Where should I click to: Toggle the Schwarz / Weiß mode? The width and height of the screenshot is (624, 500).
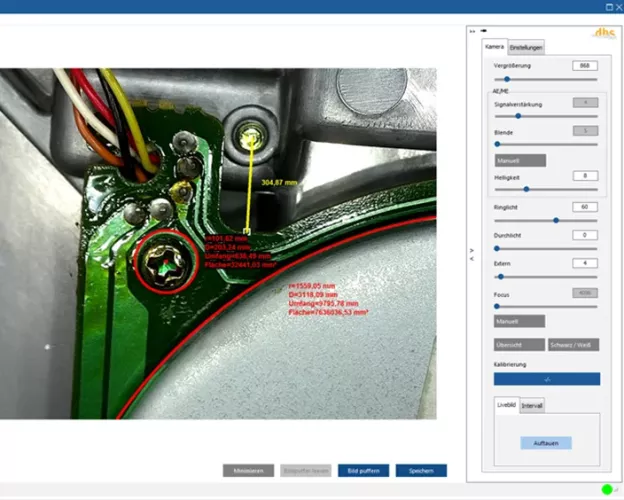574,344
